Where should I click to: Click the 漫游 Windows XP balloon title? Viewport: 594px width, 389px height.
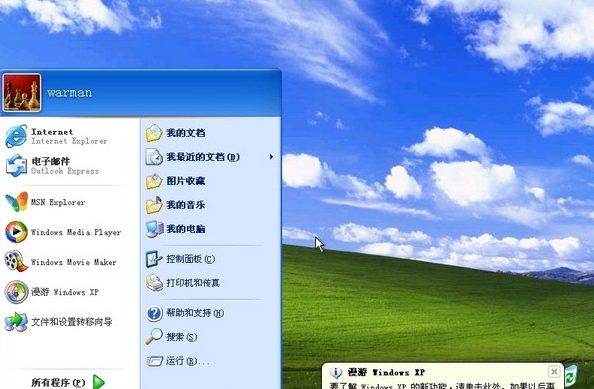[386, 372]
